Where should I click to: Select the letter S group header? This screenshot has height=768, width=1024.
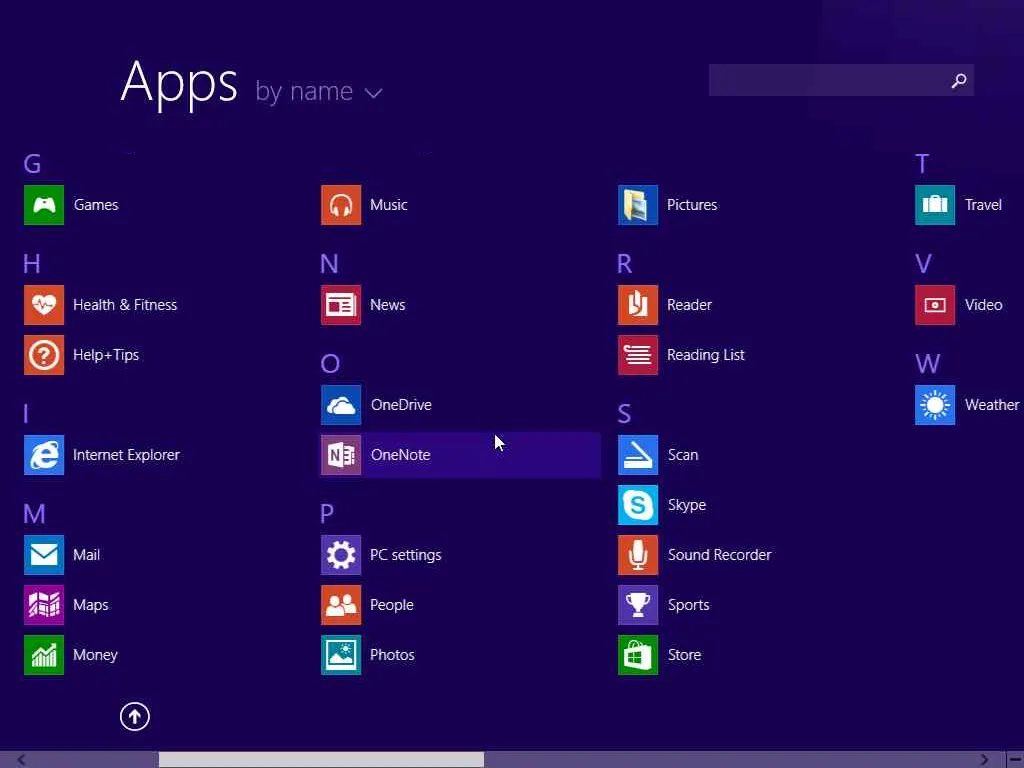pyautogui.click(x=624, y=413)
